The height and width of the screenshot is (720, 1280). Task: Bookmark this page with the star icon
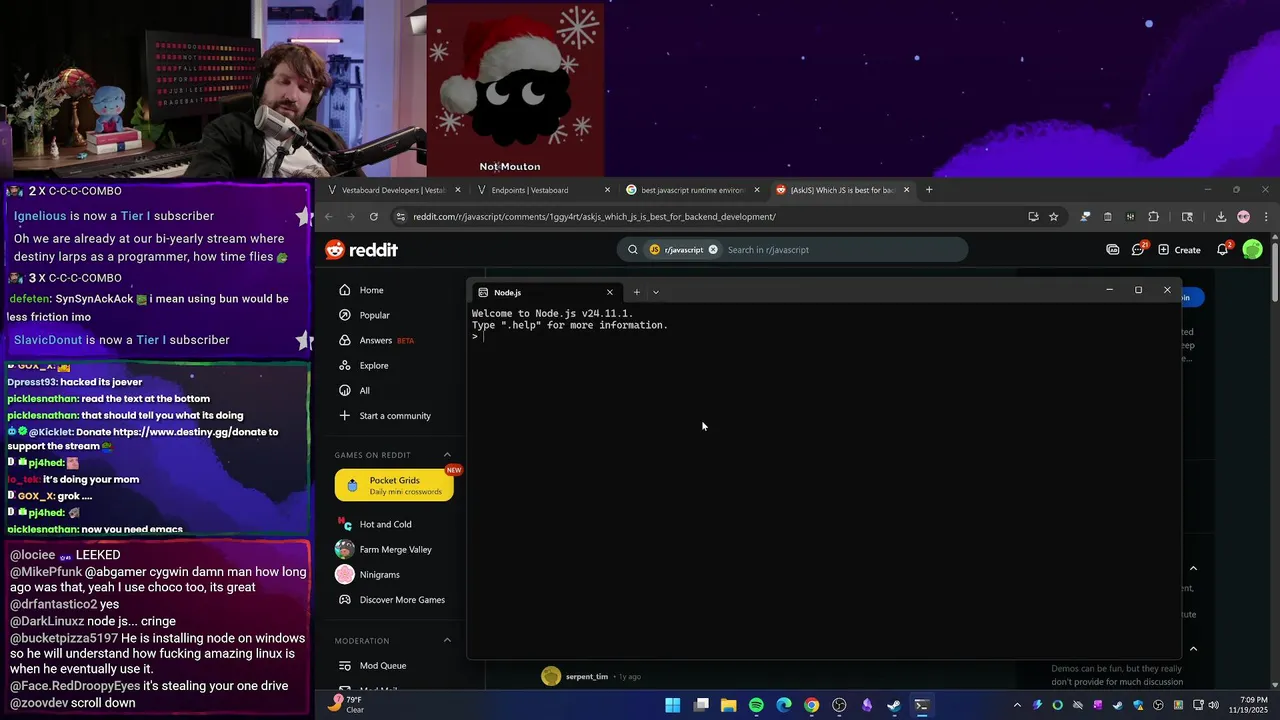click(x=1053, y=216)
